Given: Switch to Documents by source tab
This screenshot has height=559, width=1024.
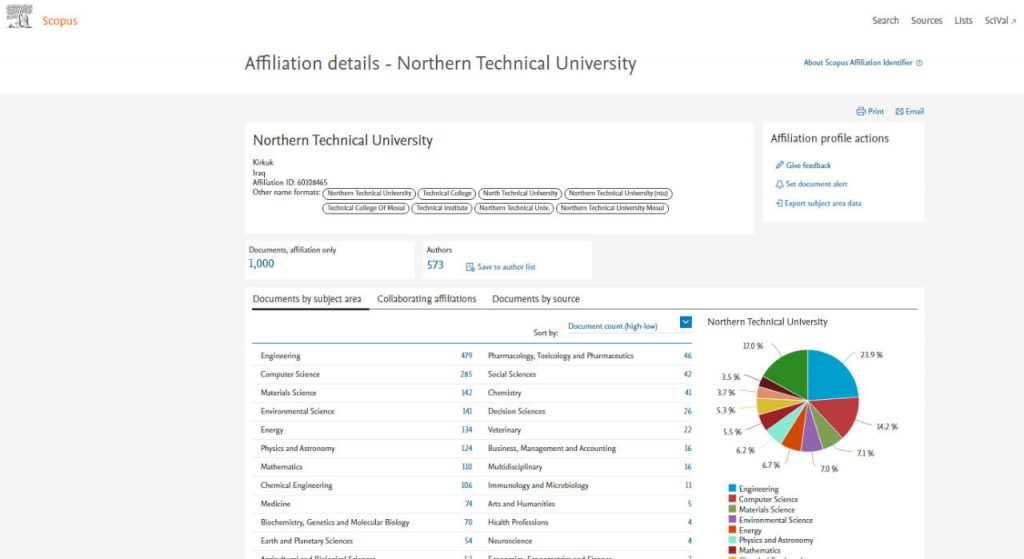Looking at the screenshot, I should click(536, 299).
